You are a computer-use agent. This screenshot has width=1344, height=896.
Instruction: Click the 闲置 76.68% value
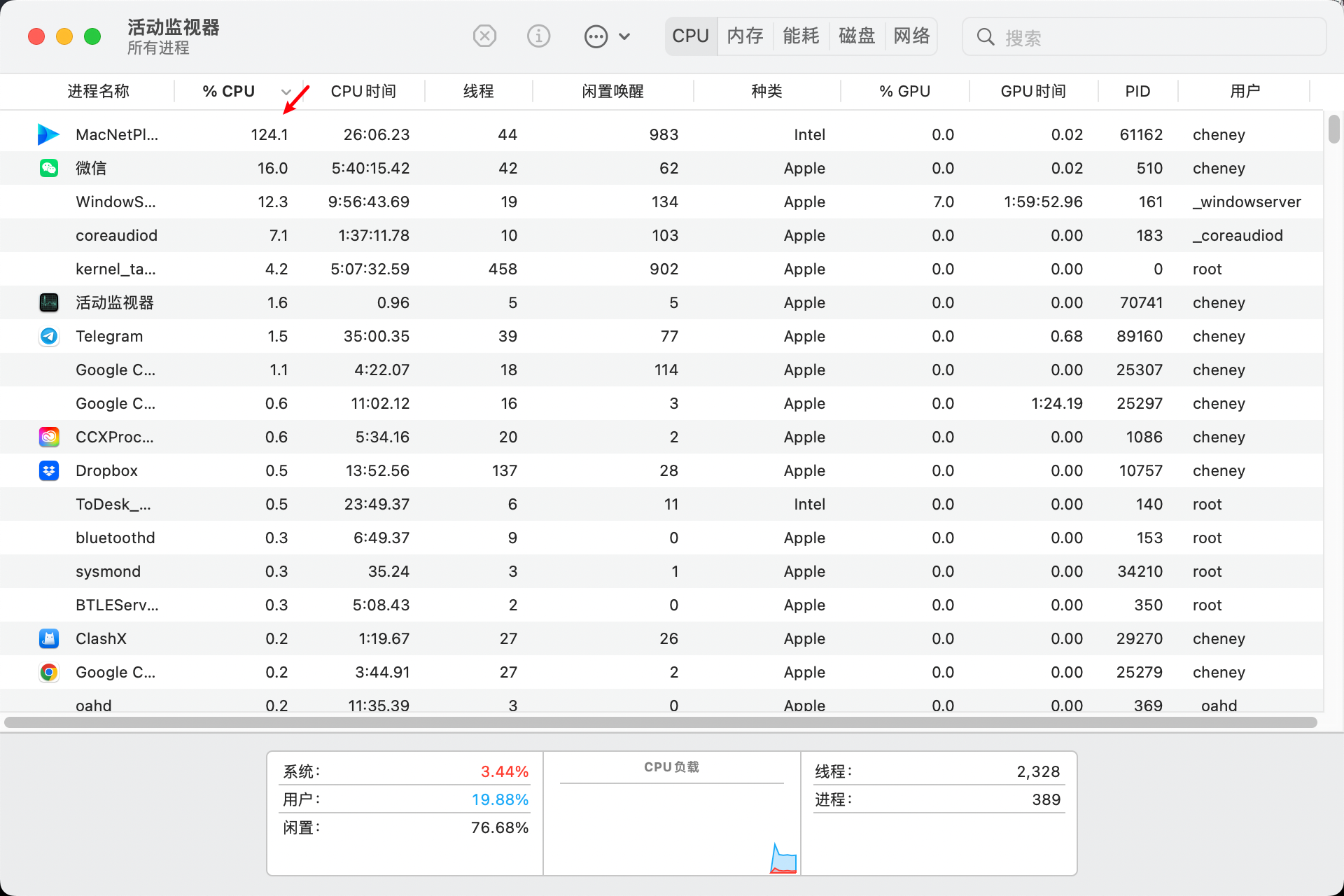click(x=500, y=827)
